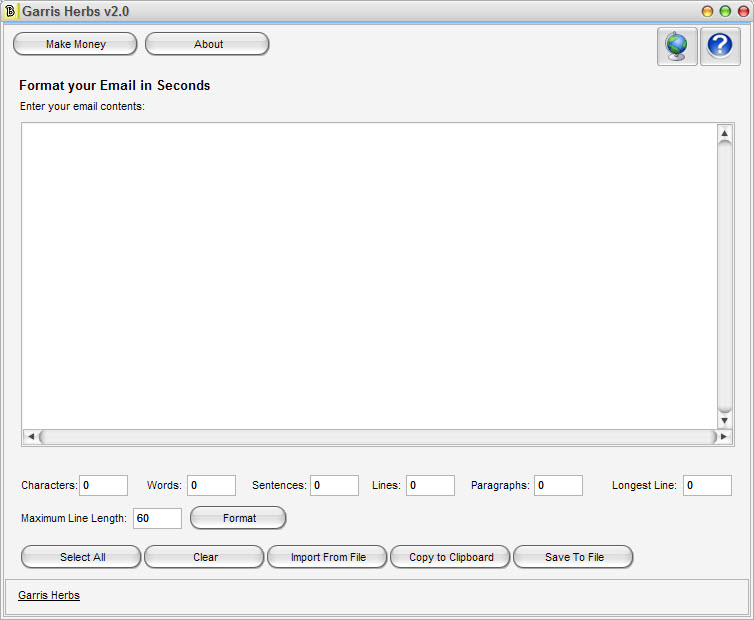Click the vertical scrollbar down arrow

[725, 421]
